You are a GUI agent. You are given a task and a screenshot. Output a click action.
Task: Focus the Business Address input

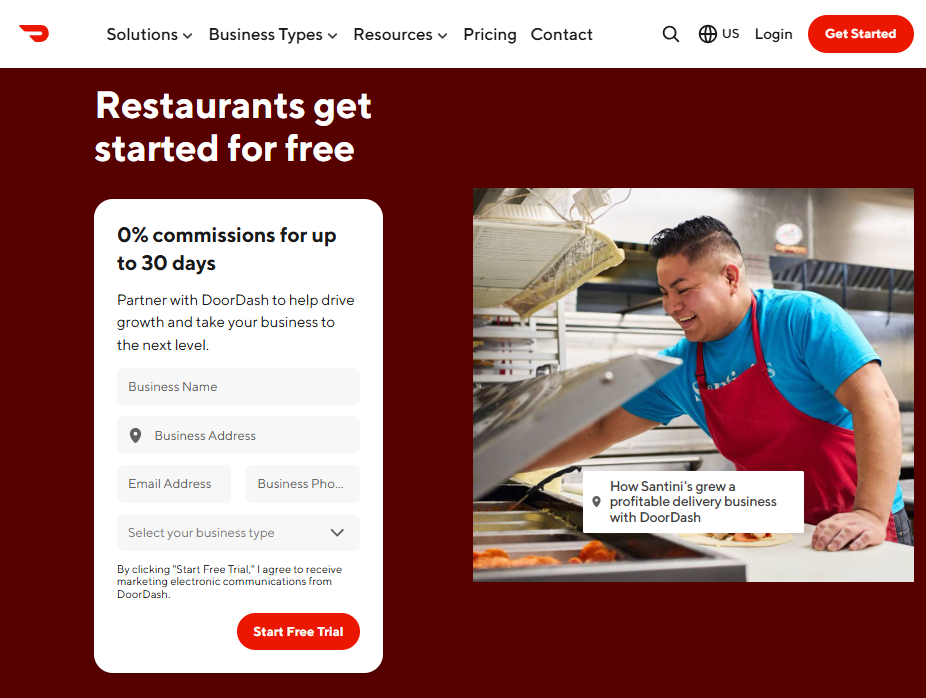[239, 435]
